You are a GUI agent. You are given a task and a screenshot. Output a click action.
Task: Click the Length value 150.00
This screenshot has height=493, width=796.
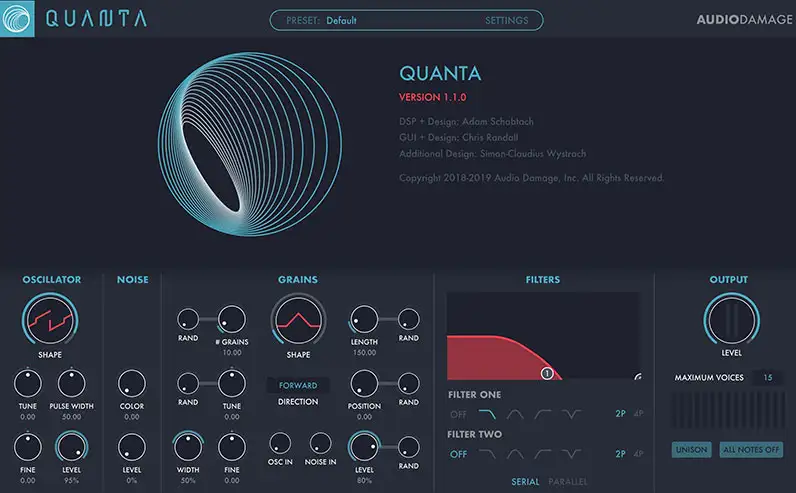pos(364,352)
